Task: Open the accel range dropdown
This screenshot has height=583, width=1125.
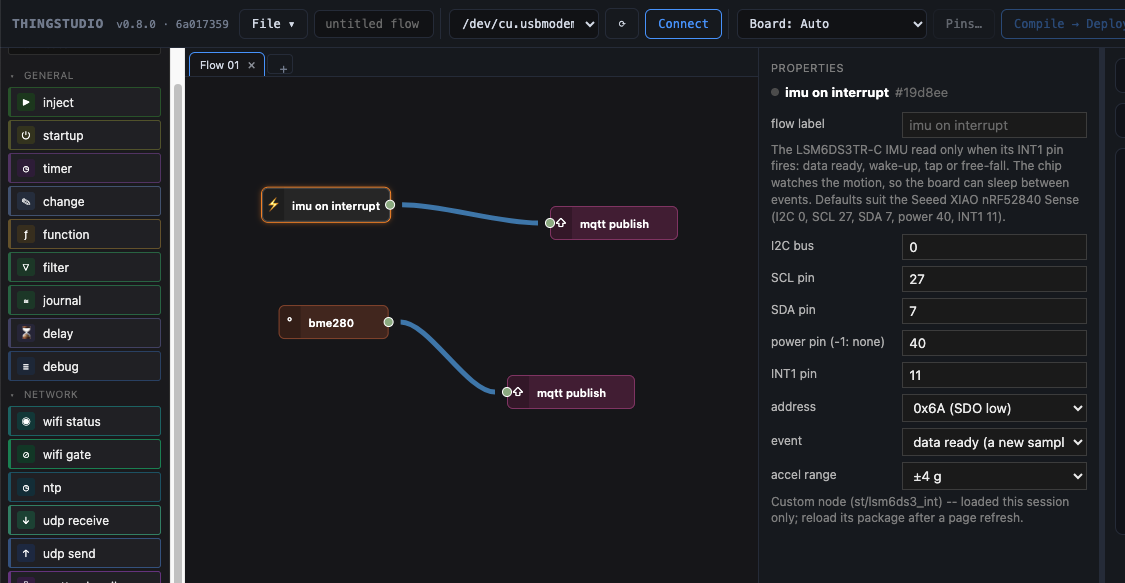Action: click(994, 476)
